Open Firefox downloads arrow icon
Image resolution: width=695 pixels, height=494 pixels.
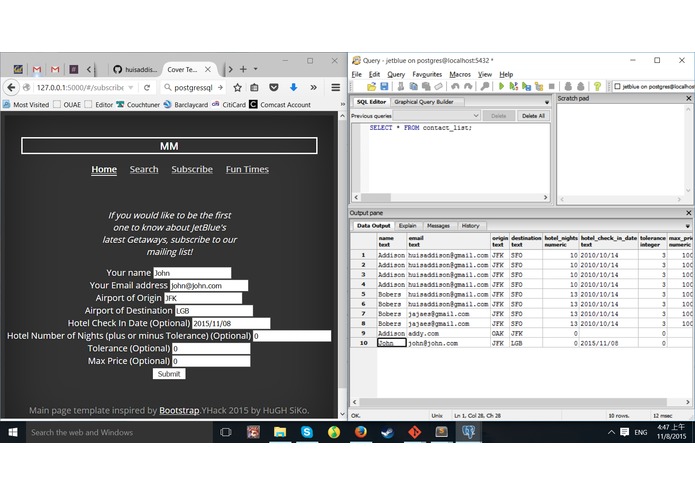pyautogui.click(x=293, y=88)
